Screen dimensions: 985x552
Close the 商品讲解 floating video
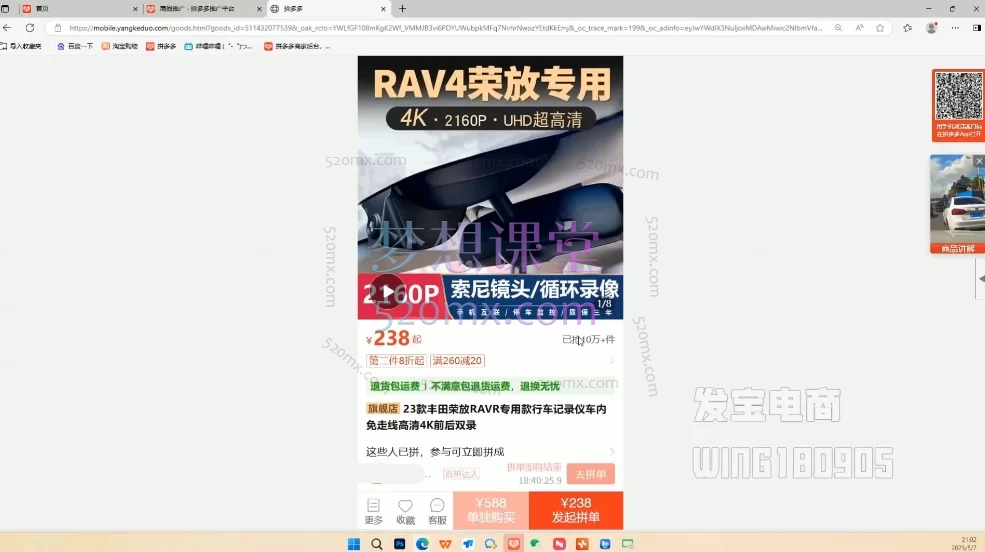(x=979, y=161)
